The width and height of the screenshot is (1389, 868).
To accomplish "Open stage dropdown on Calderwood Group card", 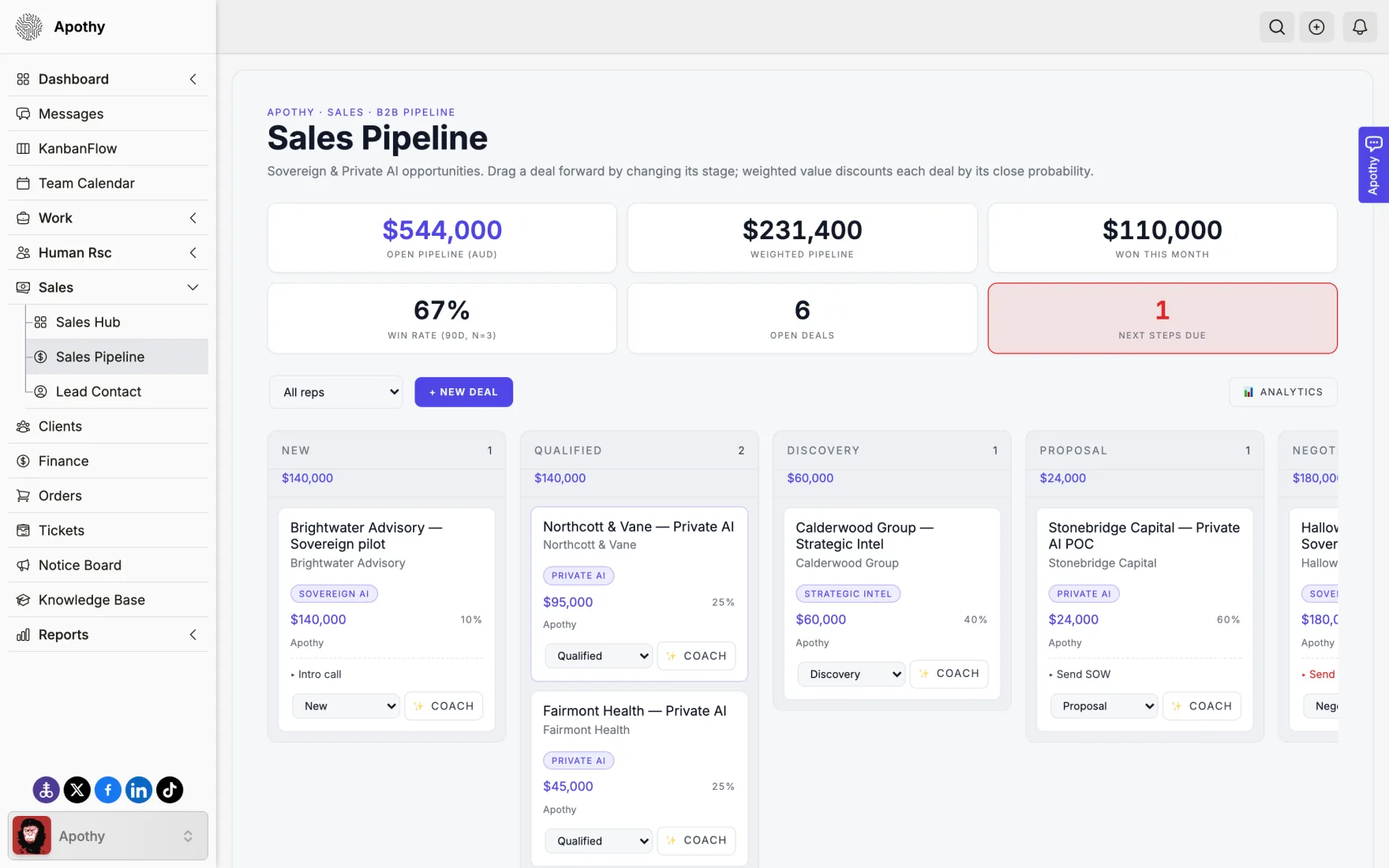I will point(852,674).
